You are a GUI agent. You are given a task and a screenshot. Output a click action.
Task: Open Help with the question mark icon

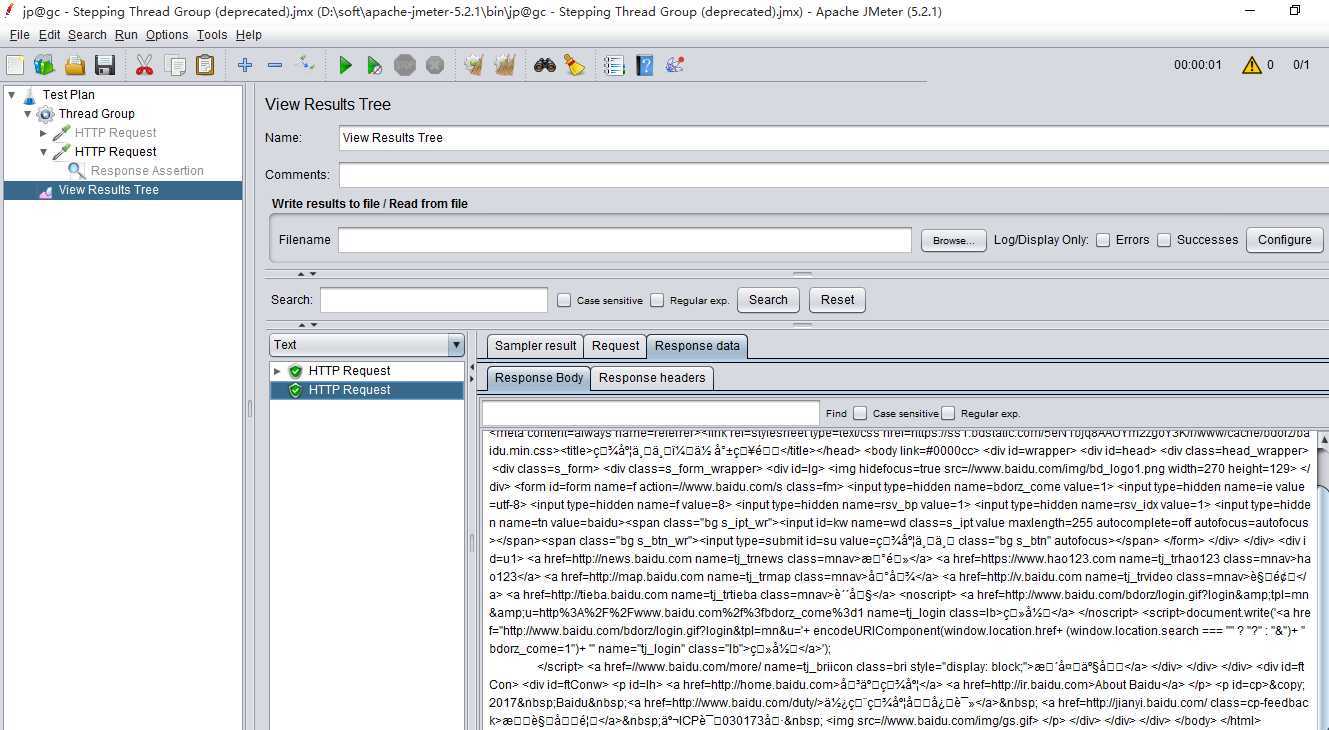click(645, 65)
